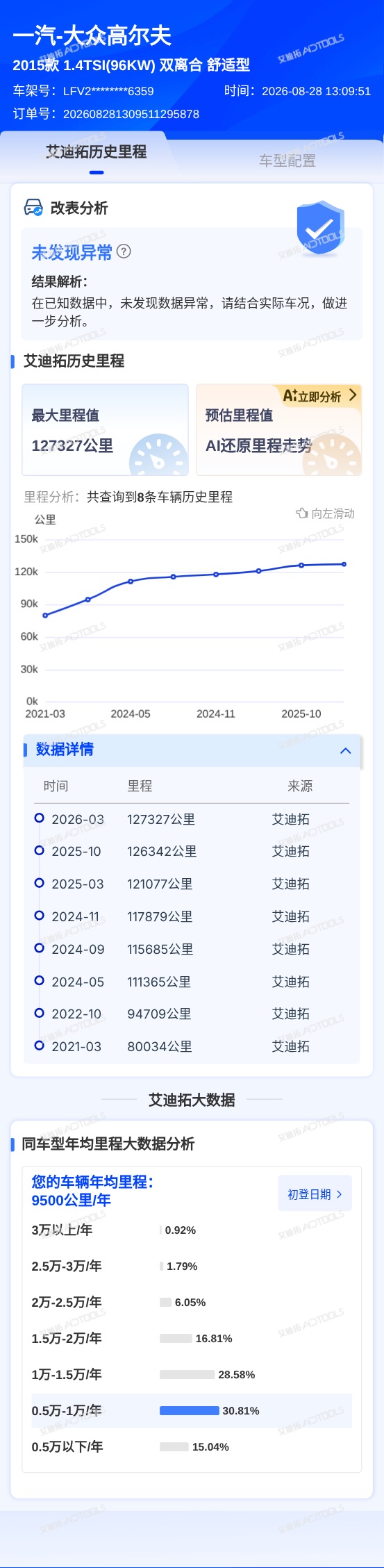Tap the 向左滑动 hand icon
The width and height of the screenshot is (384, 1568).
302,513
